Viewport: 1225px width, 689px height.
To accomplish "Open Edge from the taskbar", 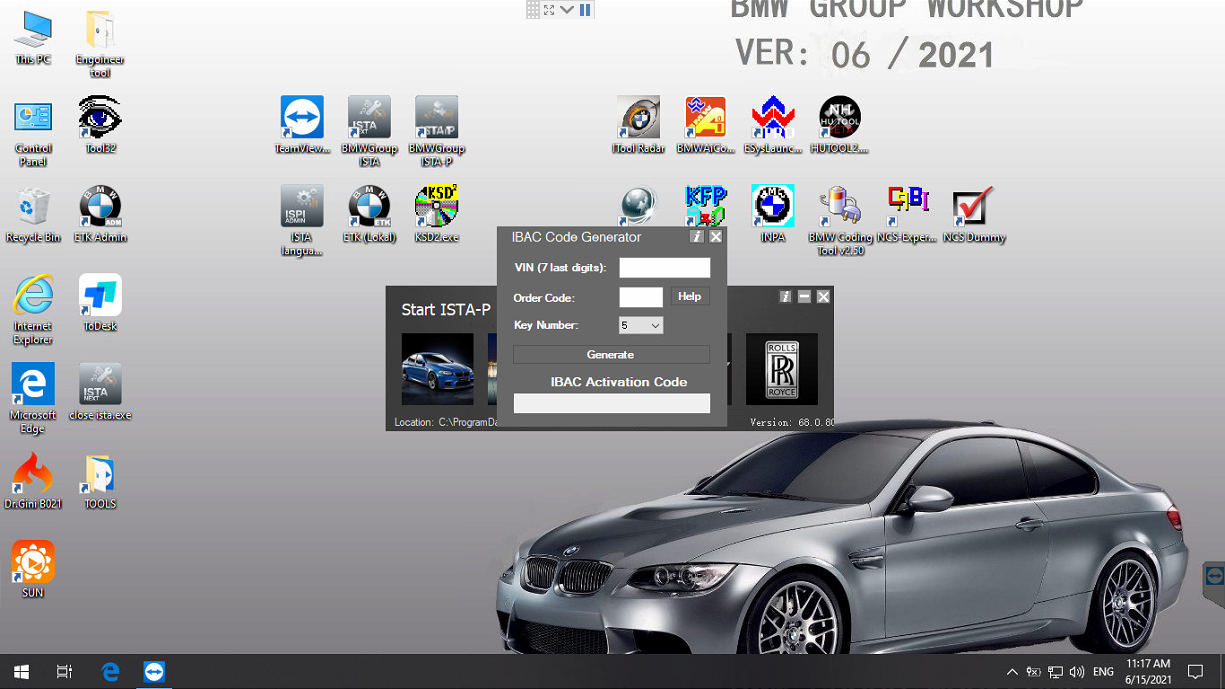I will point(110,672).
